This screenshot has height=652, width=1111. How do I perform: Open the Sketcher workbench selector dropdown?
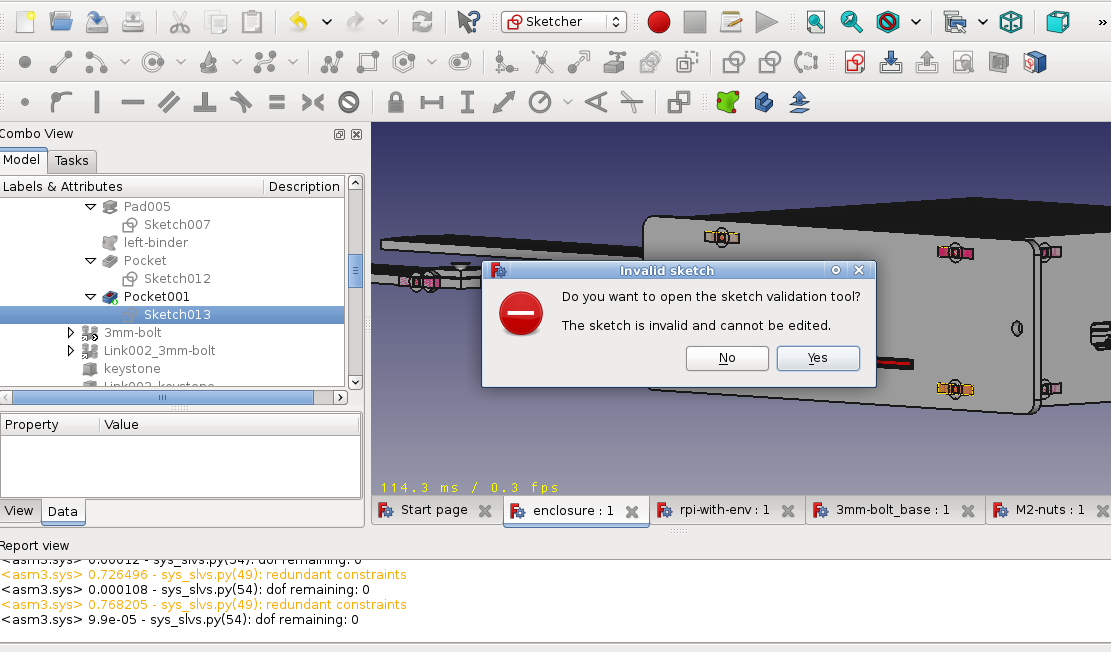click(x=618, y=21)
